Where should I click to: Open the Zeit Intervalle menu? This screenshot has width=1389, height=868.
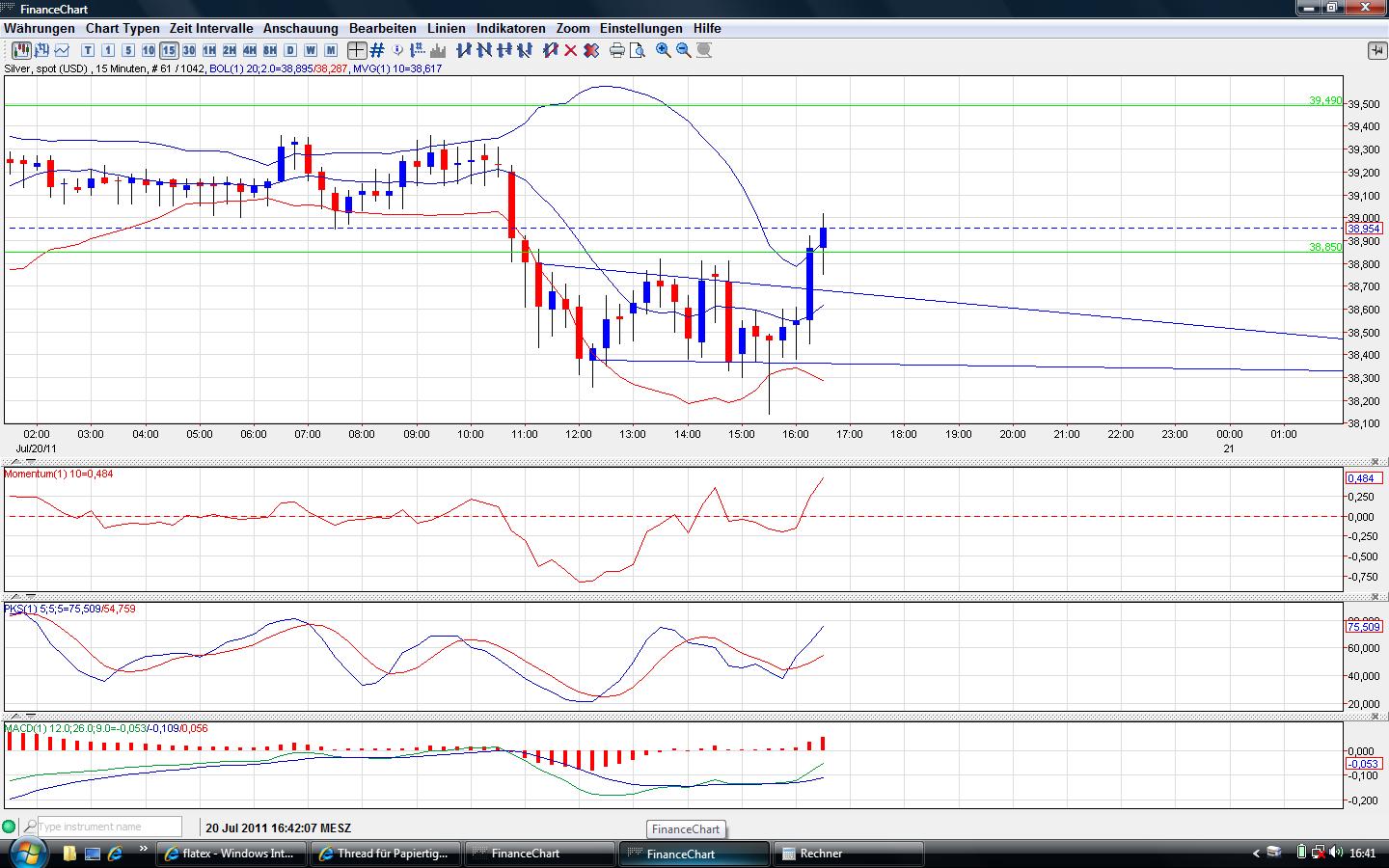(x=211, y=29)
